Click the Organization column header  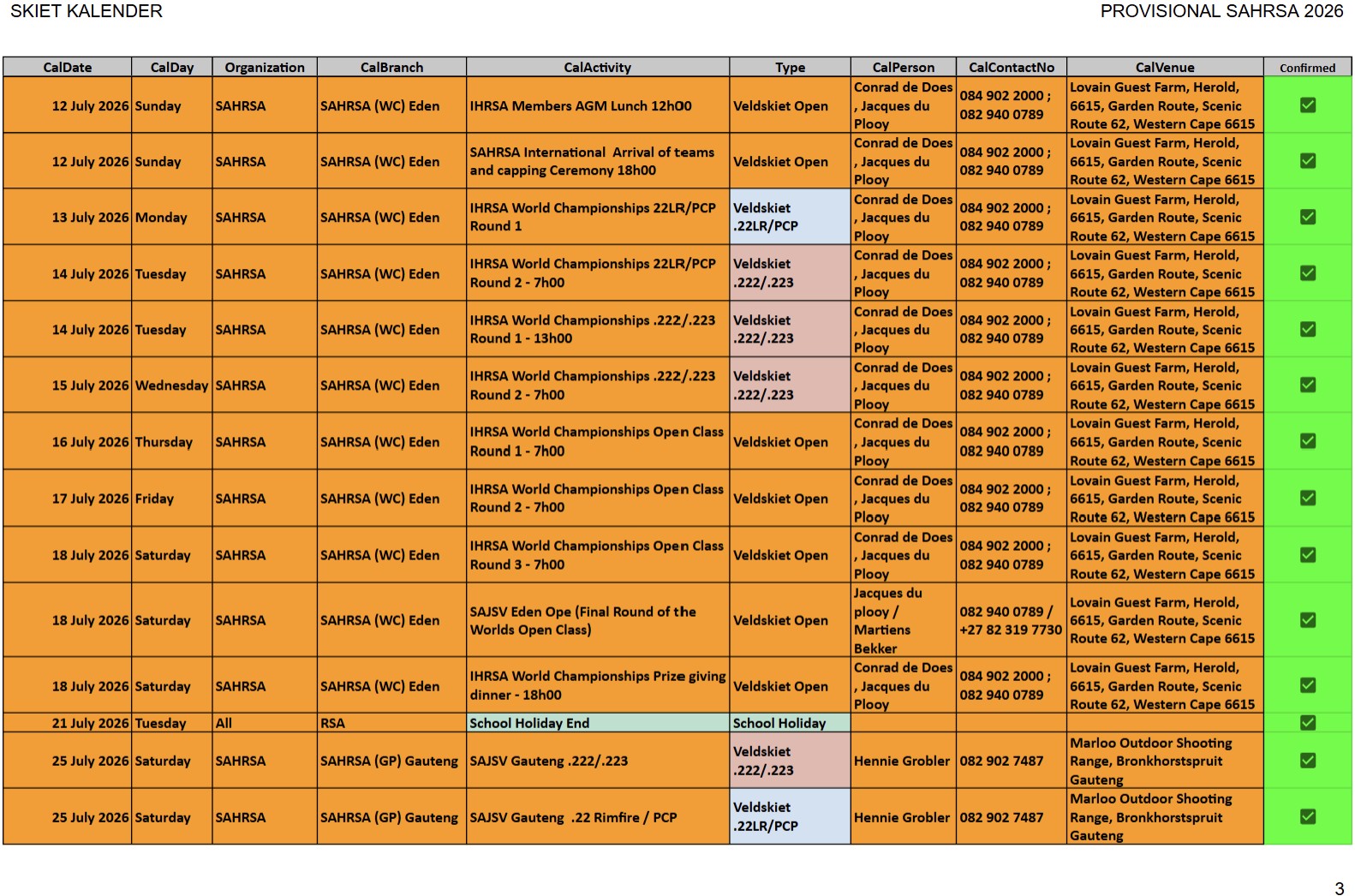264,68
